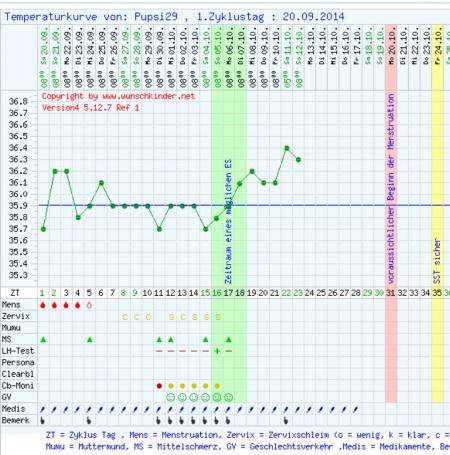
Task: Click the red menstruation drop on cycle day 3
Action: [x=66, y=305]
